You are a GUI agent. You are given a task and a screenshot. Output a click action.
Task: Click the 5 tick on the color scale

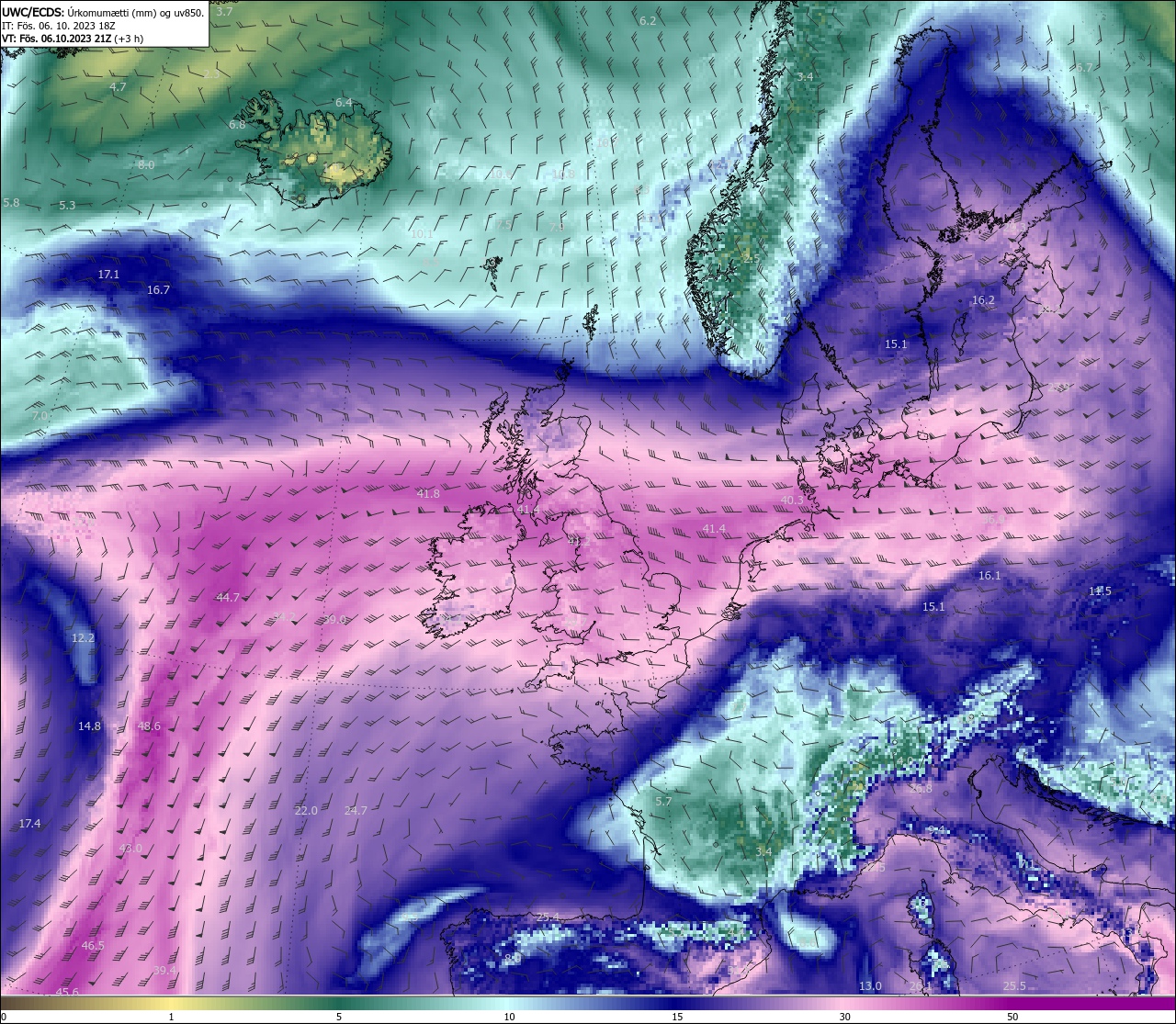click(339, 1017)
